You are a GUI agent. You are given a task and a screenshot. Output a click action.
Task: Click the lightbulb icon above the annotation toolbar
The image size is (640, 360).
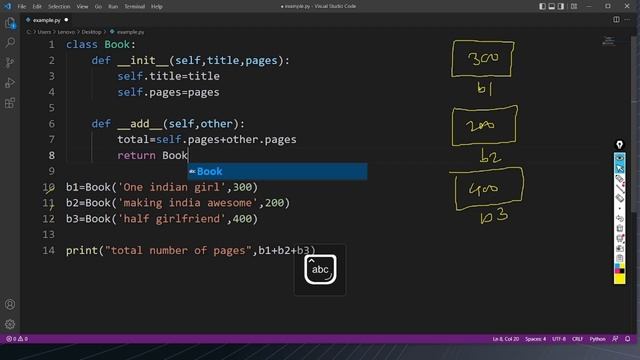[x=620, y=144]
